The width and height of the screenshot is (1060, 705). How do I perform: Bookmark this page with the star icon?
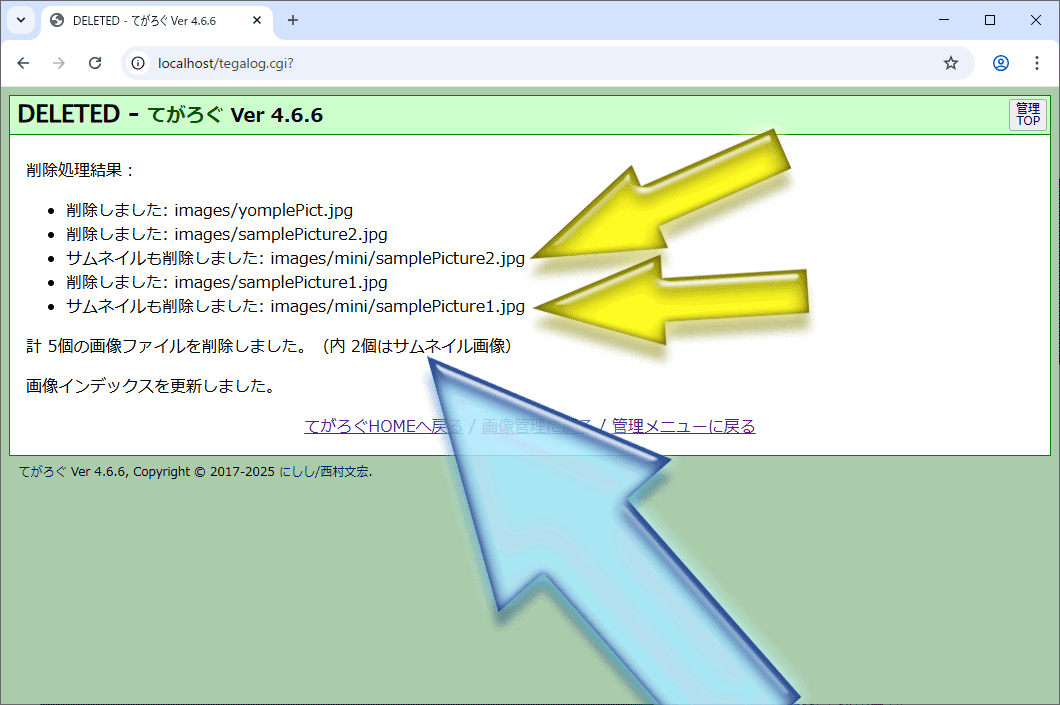pyautogui.click(x=950, y=63)
